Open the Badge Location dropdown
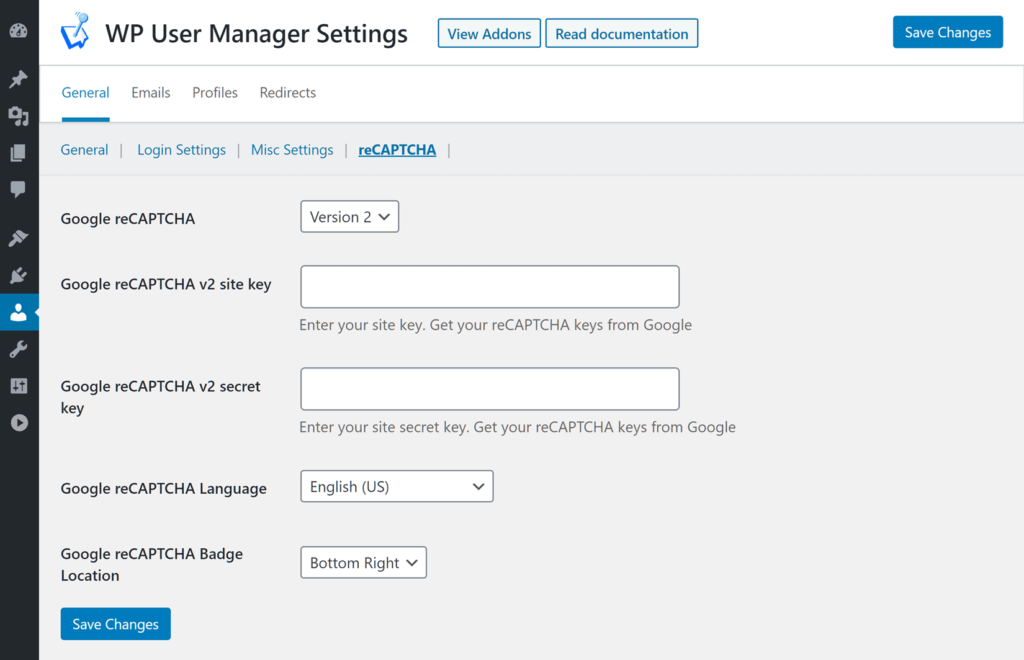Image resolution: width=1024 pixels, height=660 pixels. pos(363,562)
